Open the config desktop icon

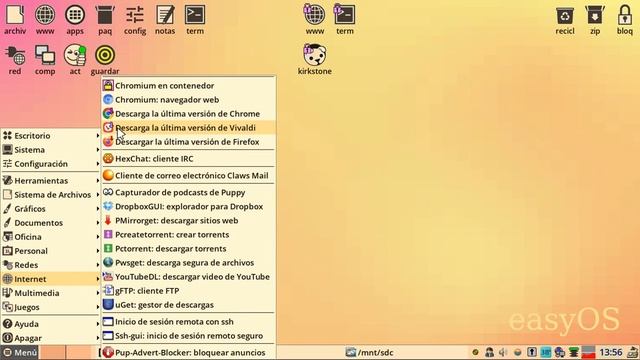(135, 20)
